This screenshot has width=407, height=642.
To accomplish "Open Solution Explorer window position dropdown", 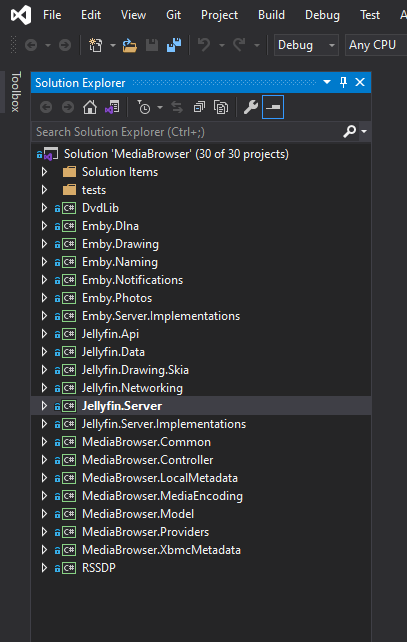I will 327,82.
